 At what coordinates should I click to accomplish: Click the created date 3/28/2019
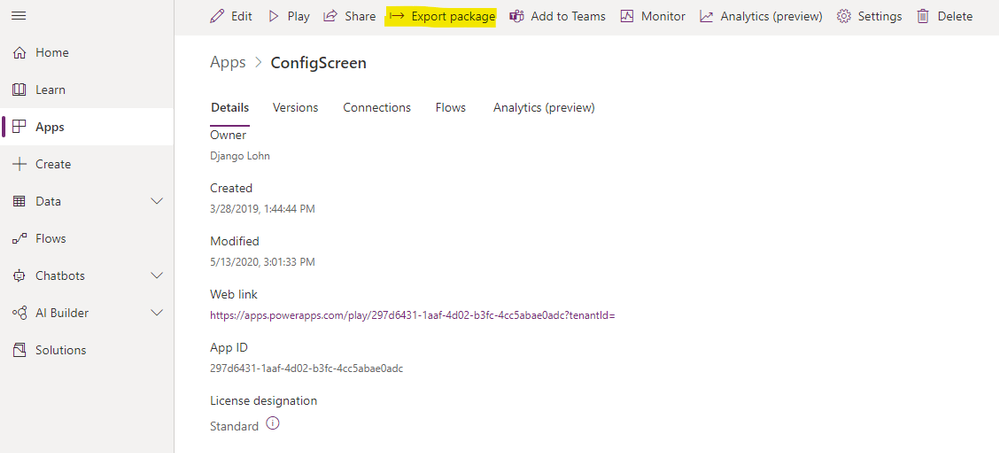262,209
